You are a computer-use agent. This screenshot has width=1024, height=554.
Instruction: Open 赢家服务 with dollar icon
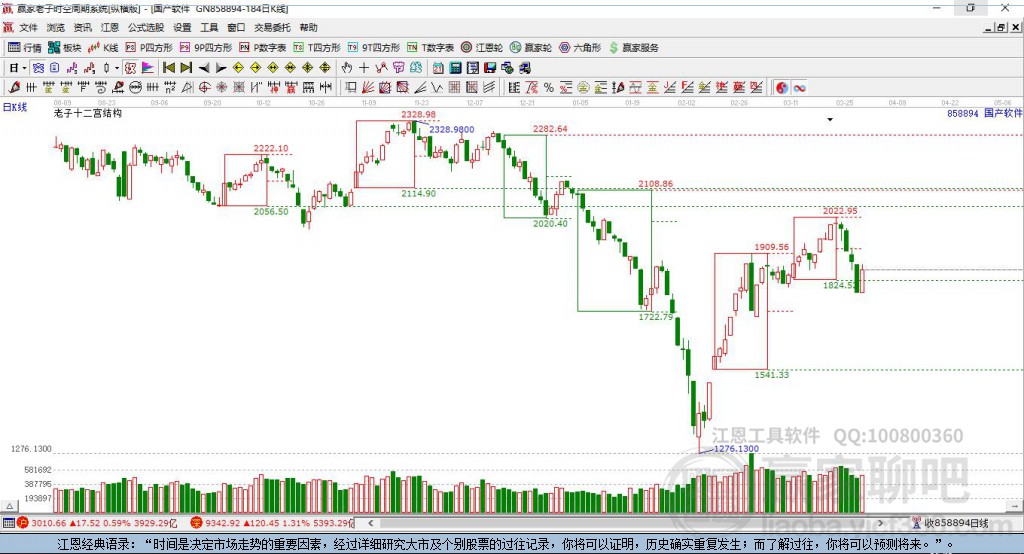(633, 48)
